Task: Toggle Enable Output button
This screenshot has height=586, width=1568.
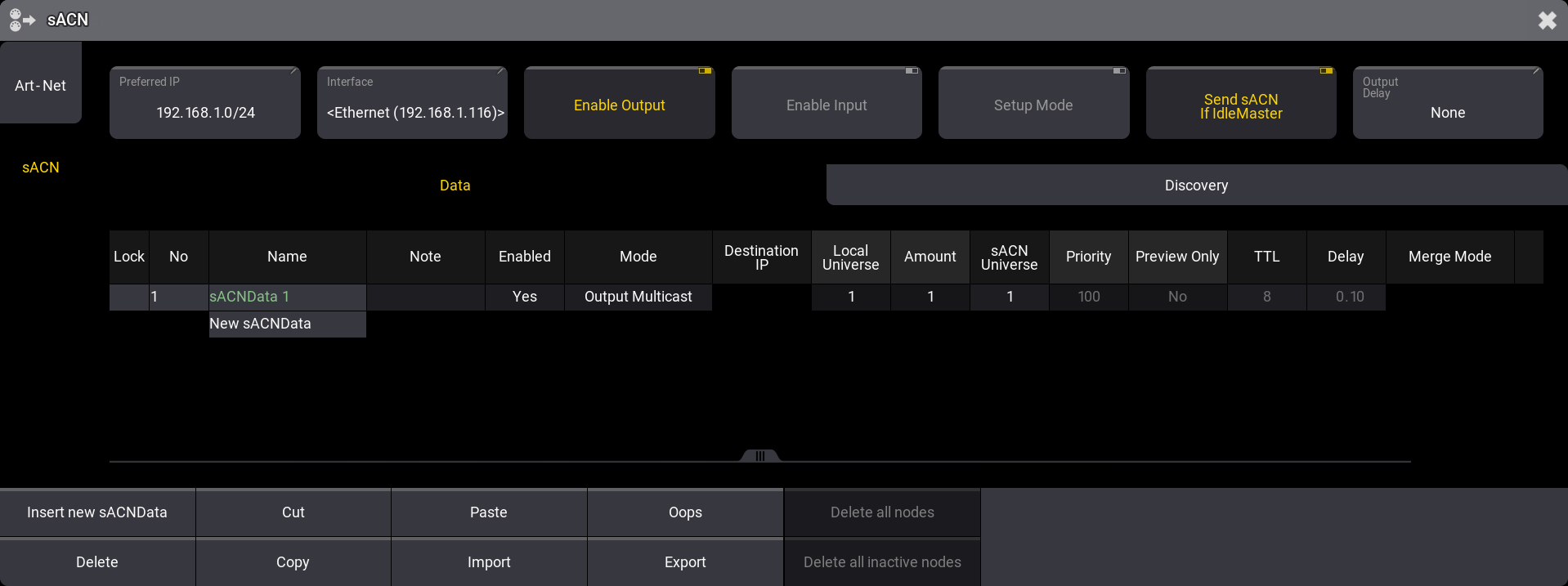Action: (x=619, y=104)
